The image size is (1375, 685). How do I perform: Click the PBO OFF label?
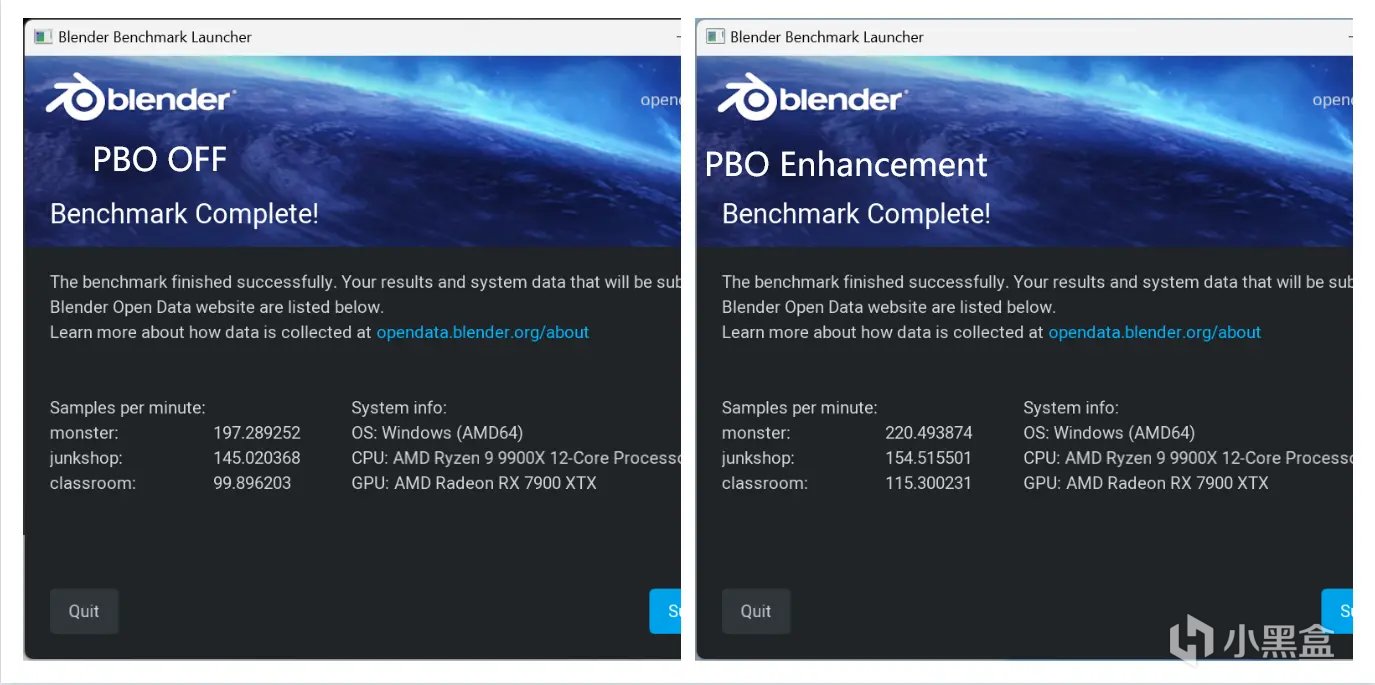click(160, 159)
